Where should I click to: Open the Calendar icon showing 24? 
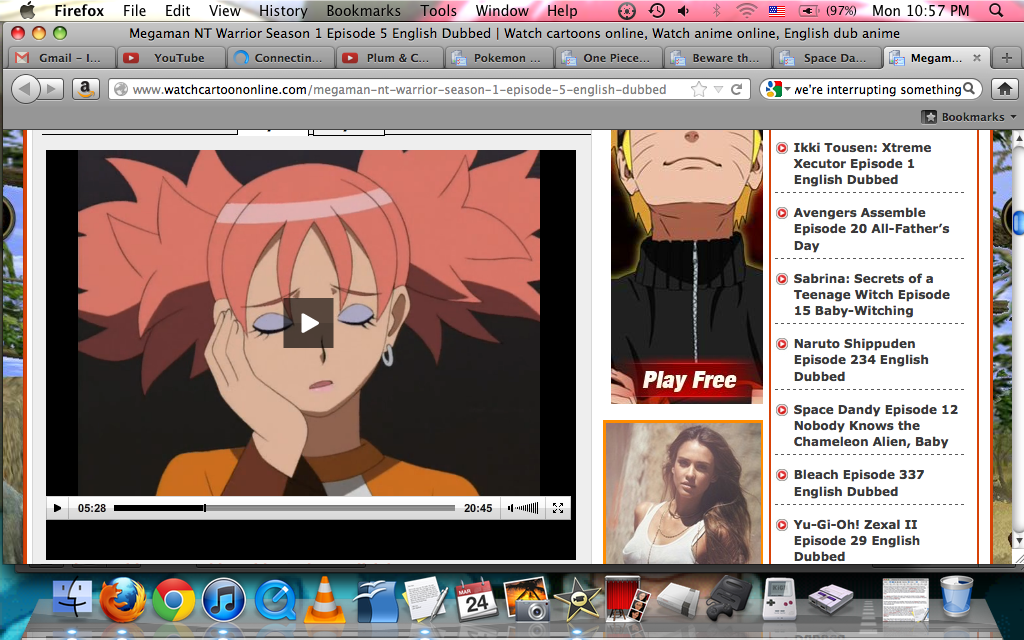coord(477,598)
